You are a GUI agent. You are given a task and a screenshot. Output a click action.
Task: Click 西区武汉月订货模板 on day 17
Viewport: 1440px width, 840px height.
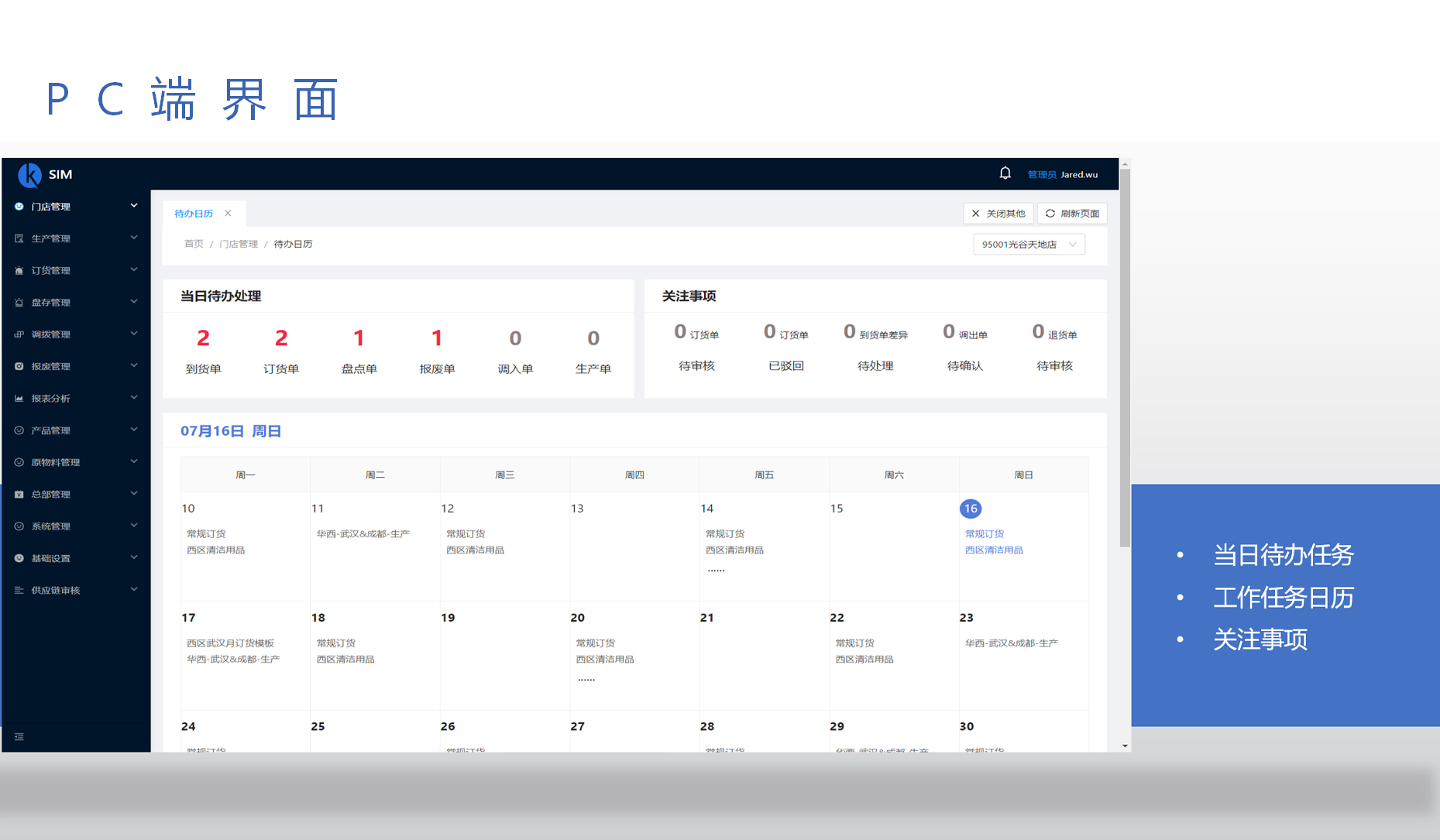tap(230, 643)
